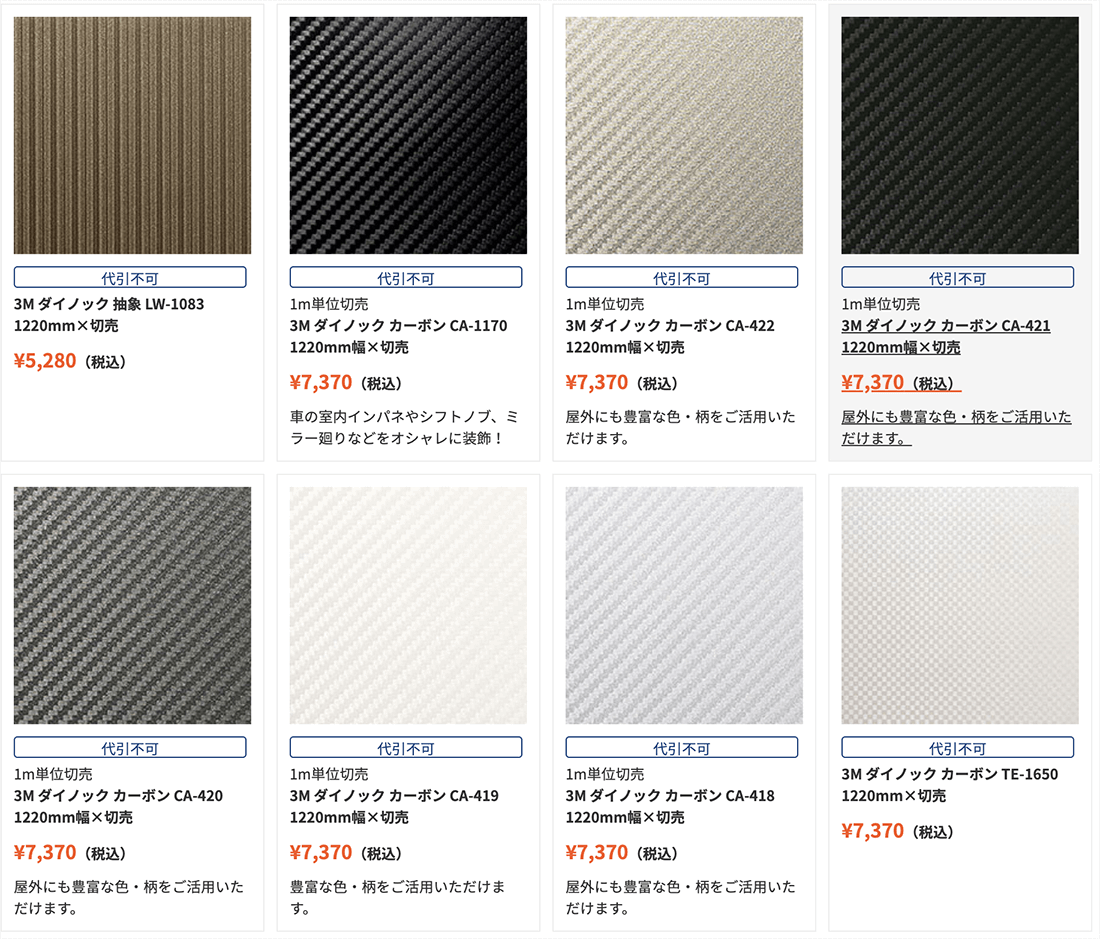Open the LW-1083 brown striped texture thumbnail
Viewport: 1100px width, 939px height.
pos(133,135)
